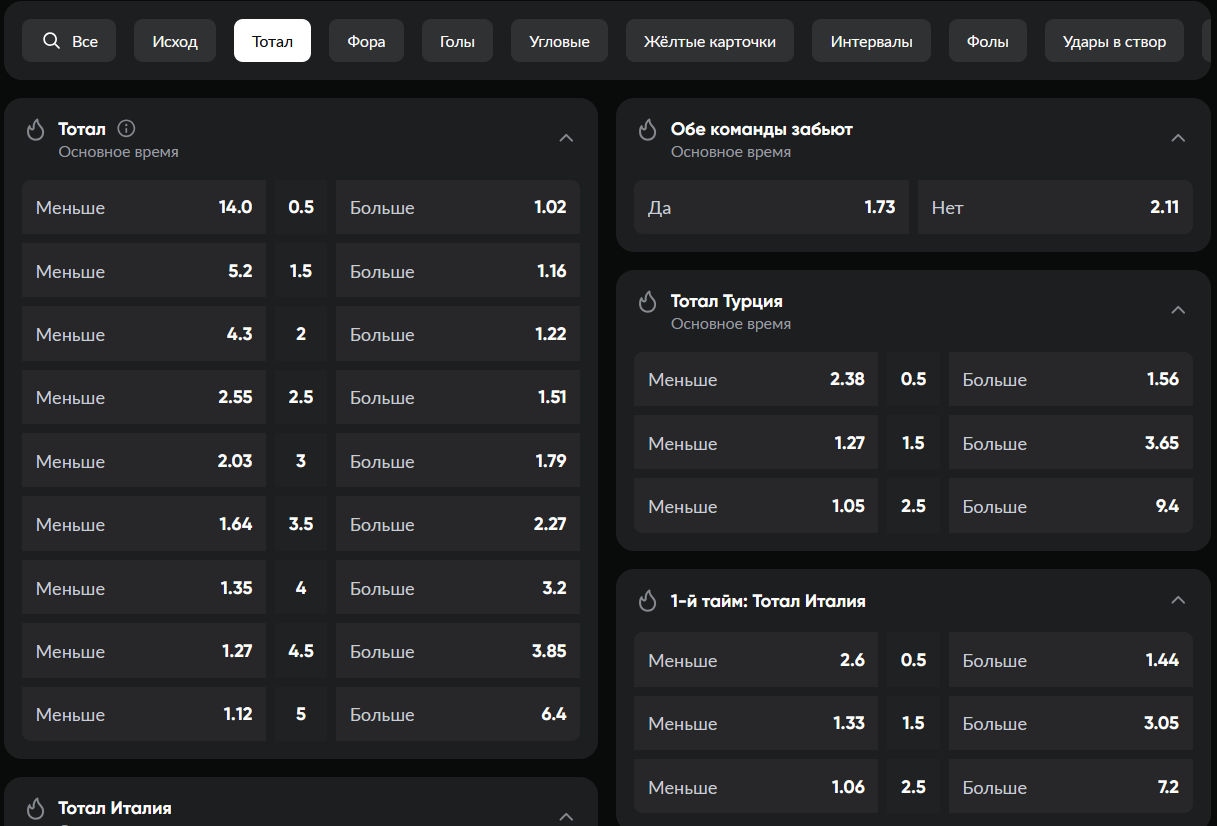
Task: Select Больше 3 at odds 1.79
Action: (458, 461)
